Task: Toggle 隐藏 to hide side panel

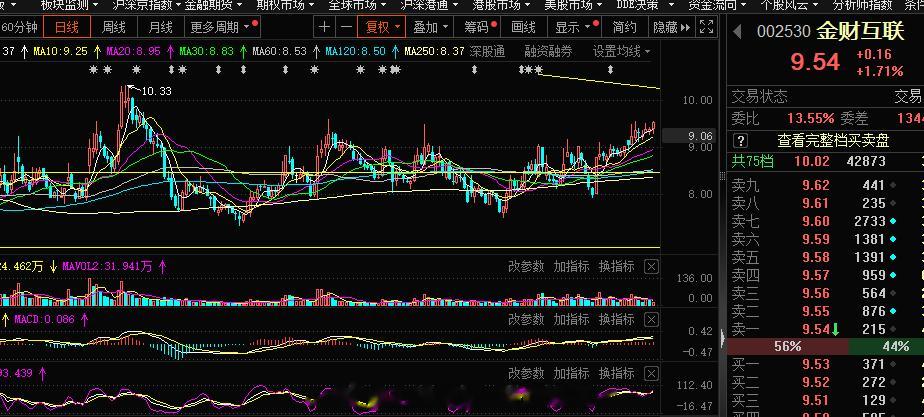Action: [x=672, y=27]
